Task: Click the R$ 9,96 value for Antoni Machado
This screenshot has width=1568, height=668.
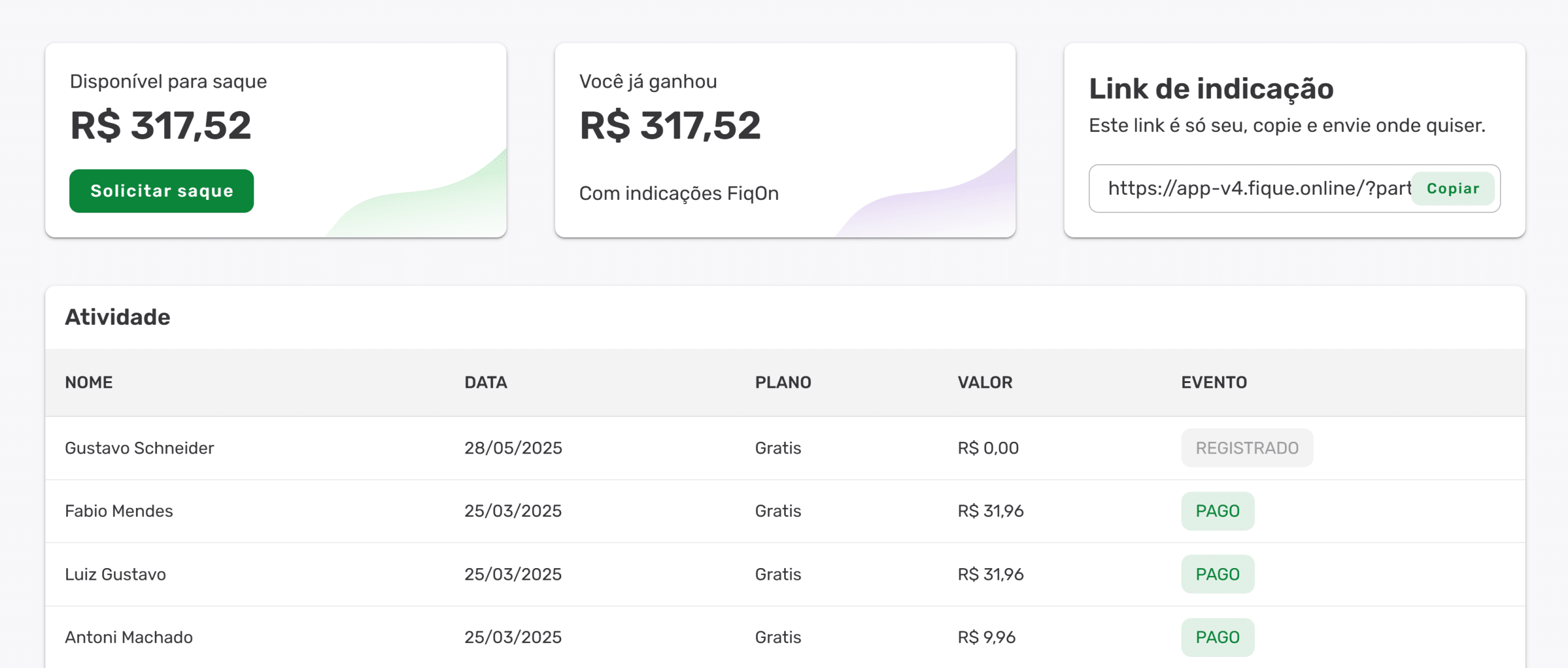Action: pyautogui.click(x=986, y=637)
